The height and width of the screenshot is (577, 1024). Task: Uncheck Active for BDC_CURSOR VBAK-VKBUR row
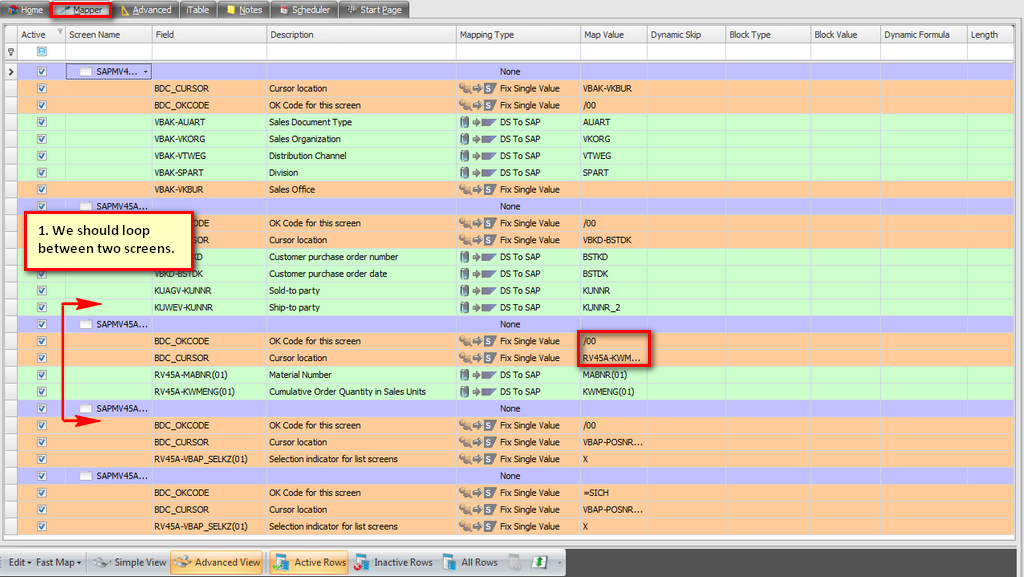point(42,88)
